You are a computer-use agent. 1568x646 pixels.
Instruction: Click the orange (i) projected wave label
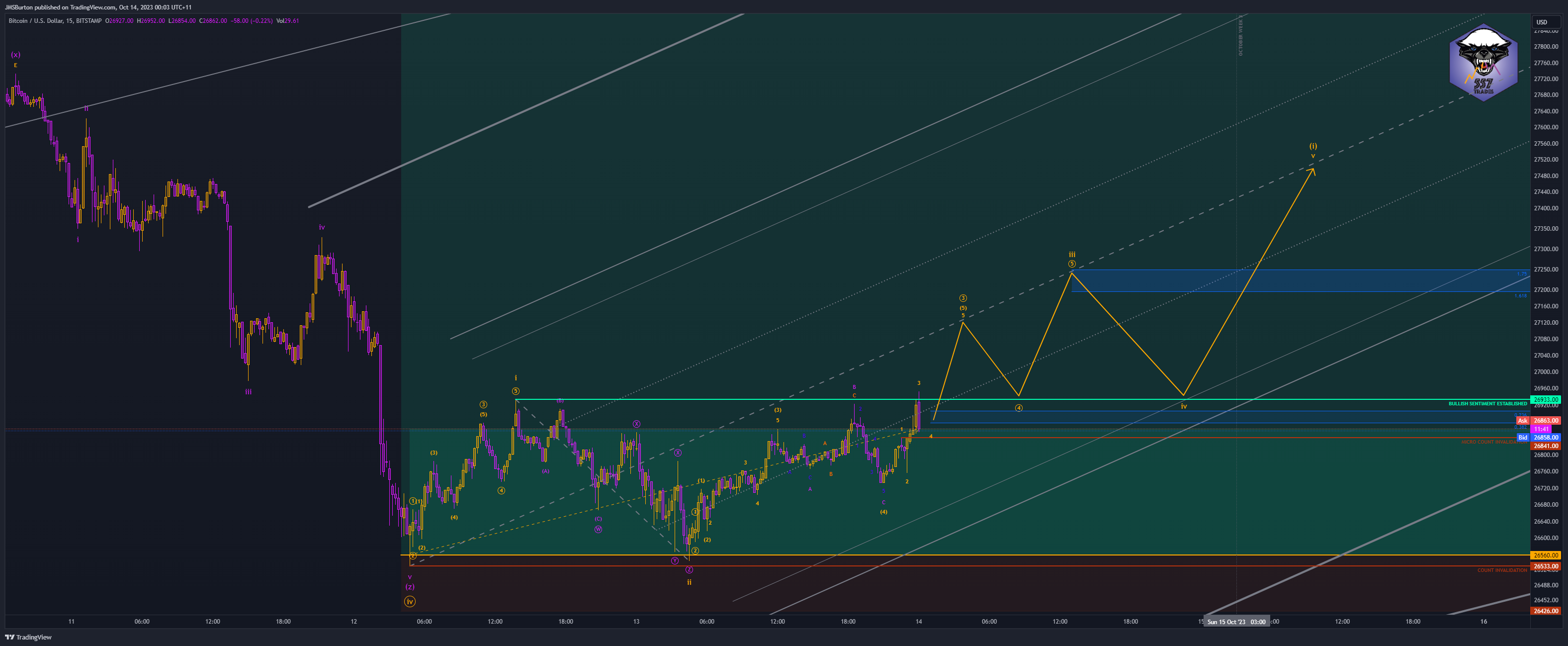coord(1313,146)
